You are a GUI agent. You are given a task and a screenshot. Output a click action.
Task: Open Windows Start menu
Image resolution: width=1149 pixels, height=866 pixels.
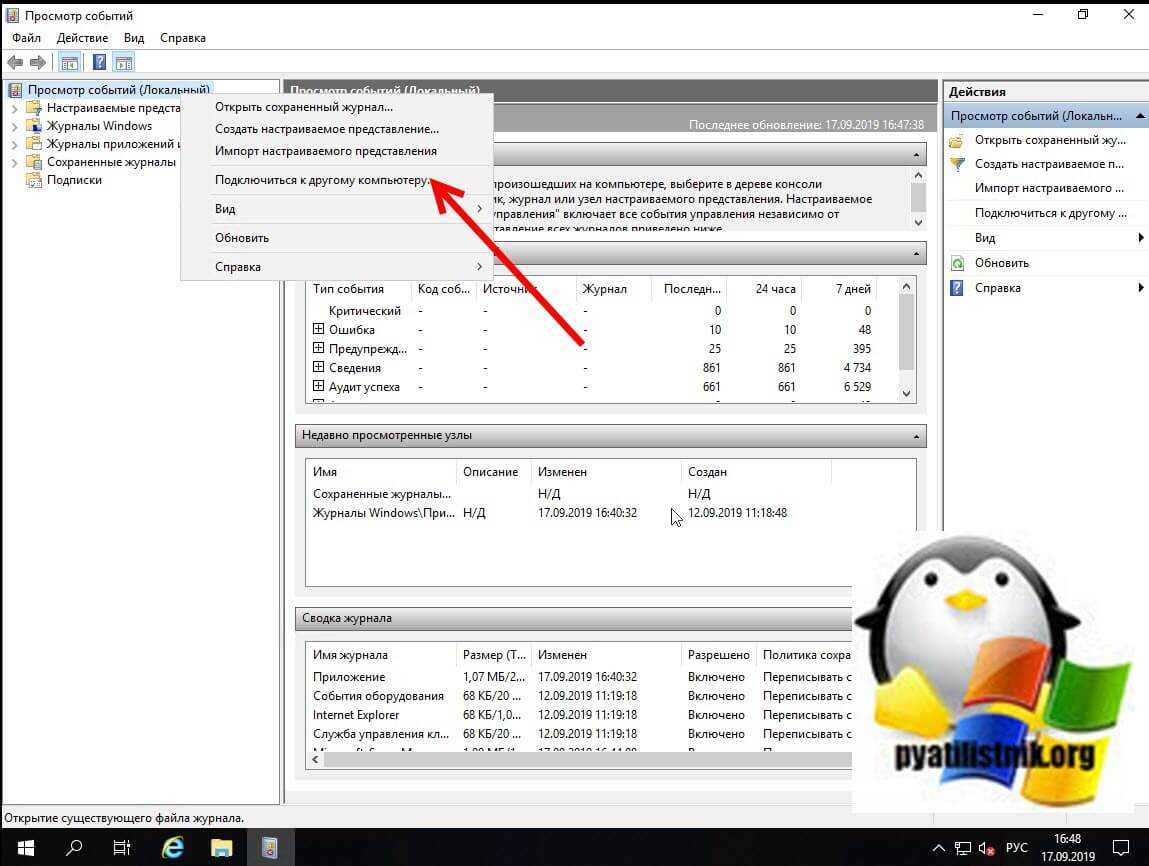[24, 847]
